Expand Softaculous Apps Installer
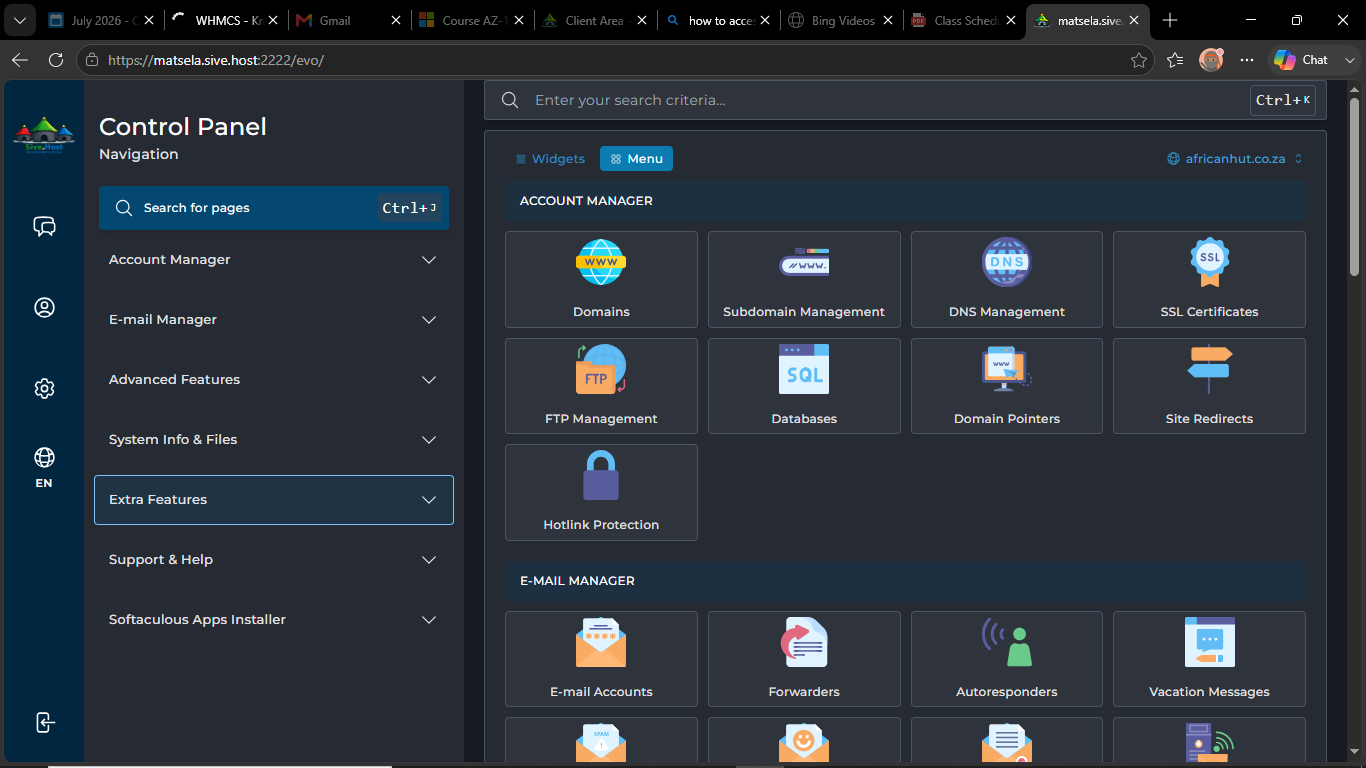Screen dimensions: 1366x768 (274, 620)
